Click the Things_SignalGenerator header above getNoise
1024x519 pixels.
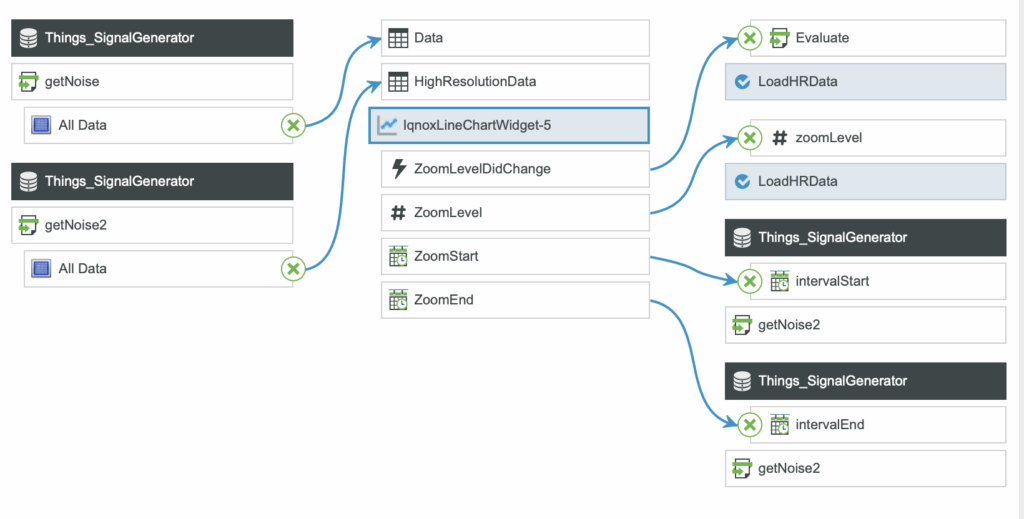pyautogui.click(x=152, y=38)
